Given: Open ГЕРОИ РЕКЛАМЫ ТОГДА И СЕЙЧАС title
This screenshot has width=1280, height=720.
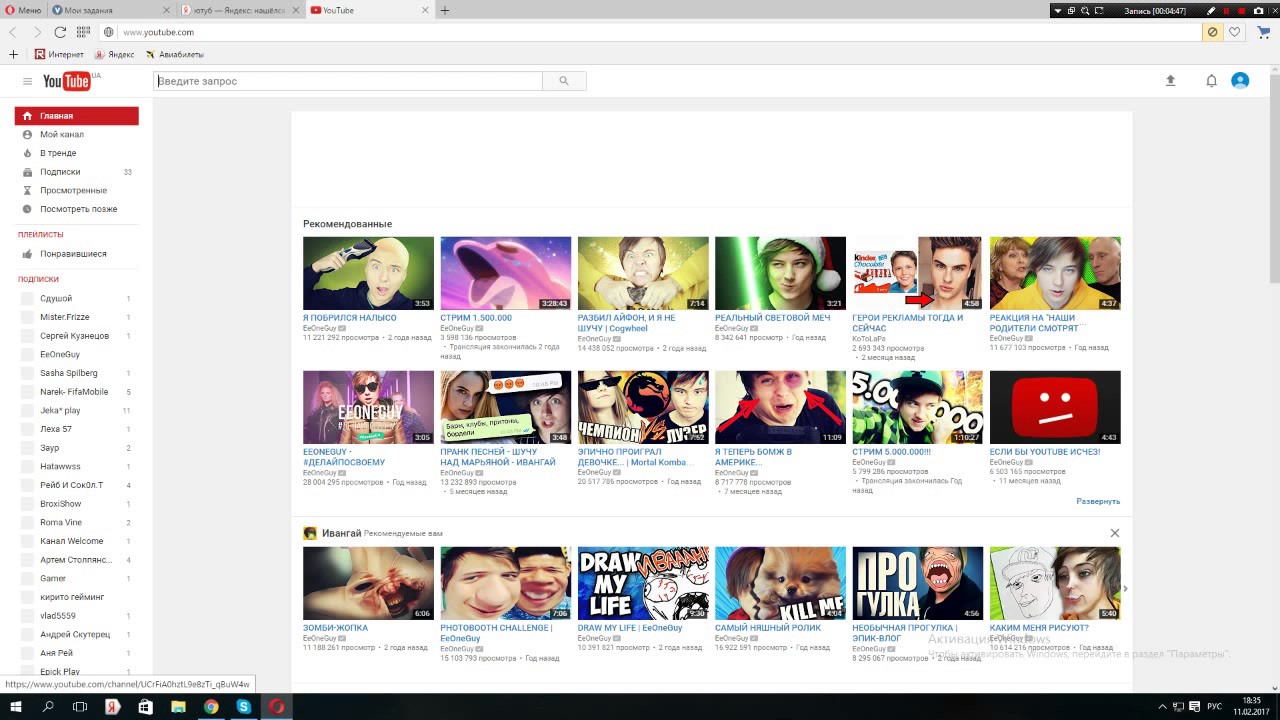Looking at the screenshot, I should point(908,322).
